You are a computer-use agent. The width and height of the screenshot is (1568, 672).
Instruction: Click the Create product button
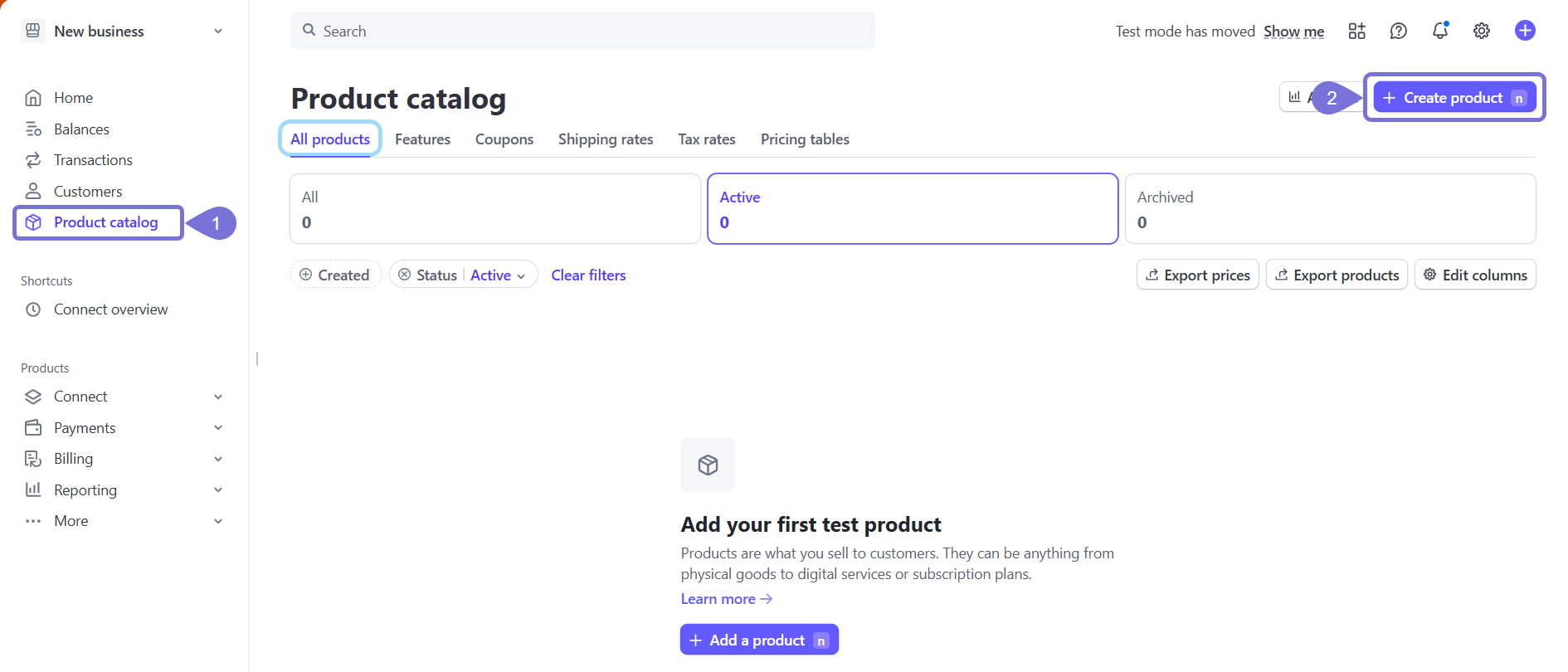[x=1454, y=98]
